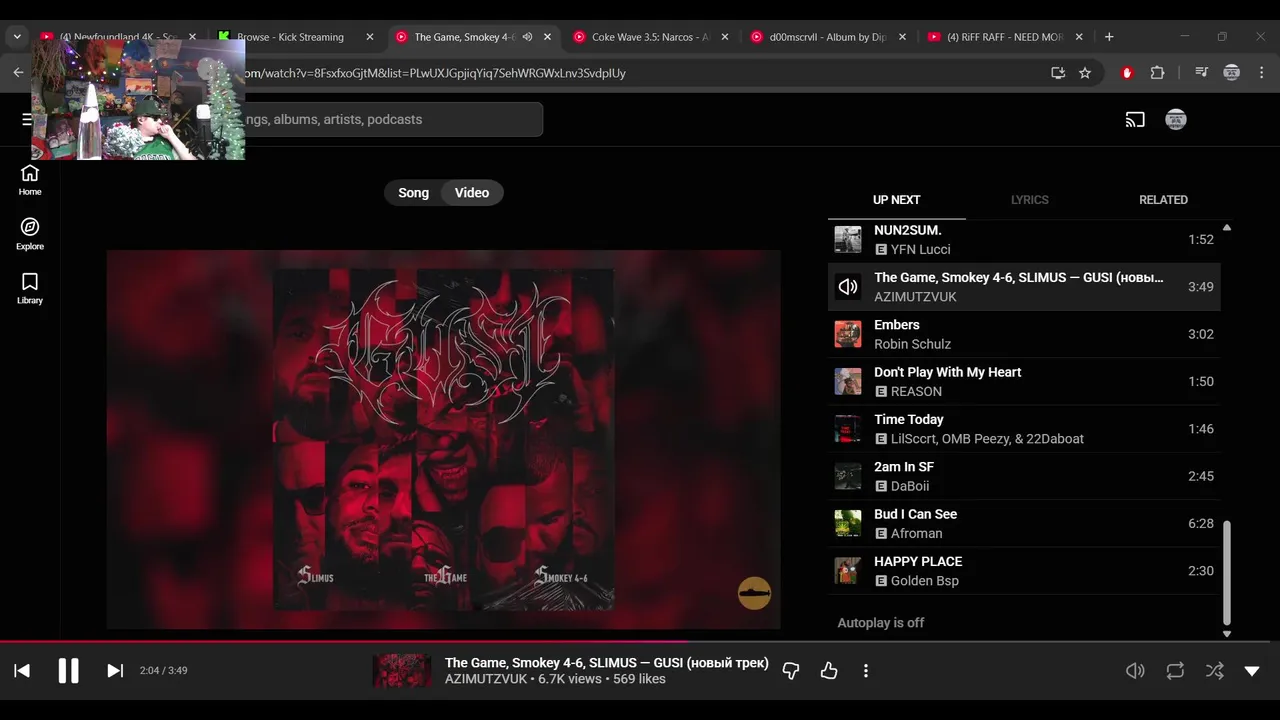This screenshot has height=720, width=1280.
Task: Toggle repeat mode
Action: (x=1175, y=671)
